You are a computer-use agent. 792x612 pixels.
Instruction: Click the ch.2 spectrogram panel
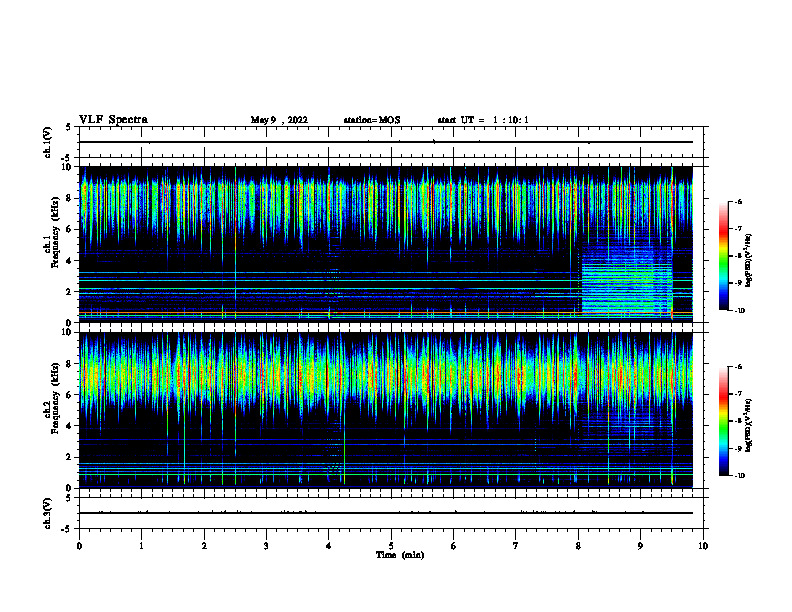[386, 410]
